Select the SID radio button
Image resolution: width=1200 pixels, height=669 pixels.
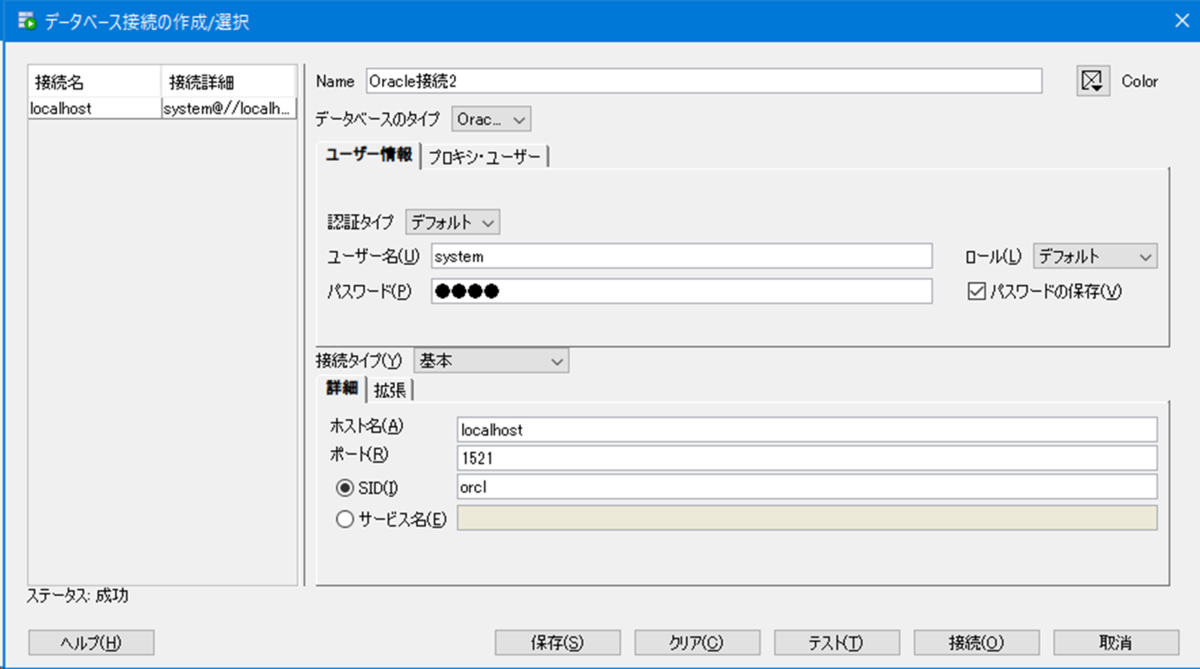pos(345,487)
